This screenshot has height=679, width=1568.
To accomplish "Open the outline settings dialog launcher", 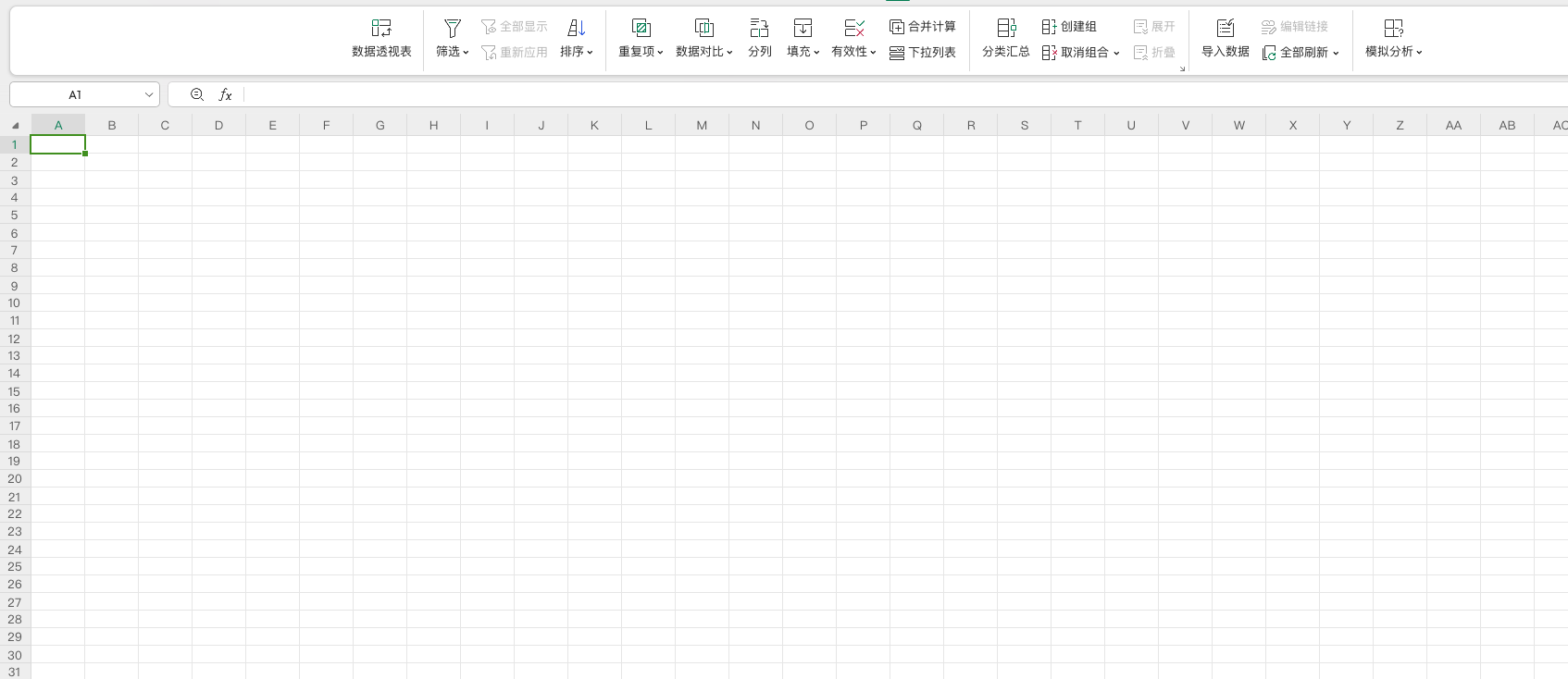I will (1182, 68).
